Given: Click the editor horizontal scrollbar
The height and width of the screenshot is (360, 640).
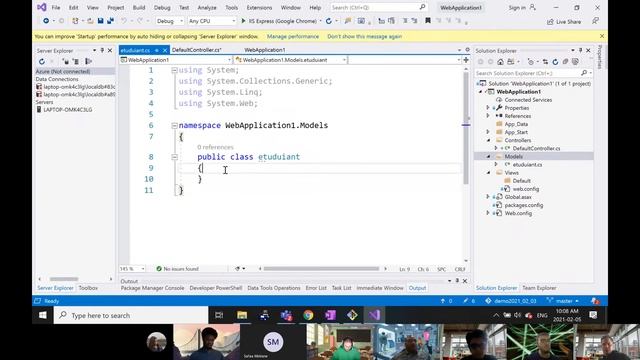Looking at the screenshot, I should click(321, 269).
